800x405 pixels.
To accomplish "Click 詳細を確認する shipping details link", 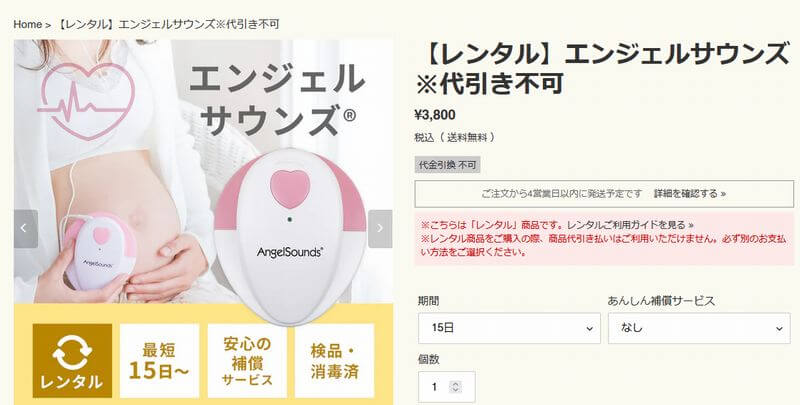I will 690,194.
